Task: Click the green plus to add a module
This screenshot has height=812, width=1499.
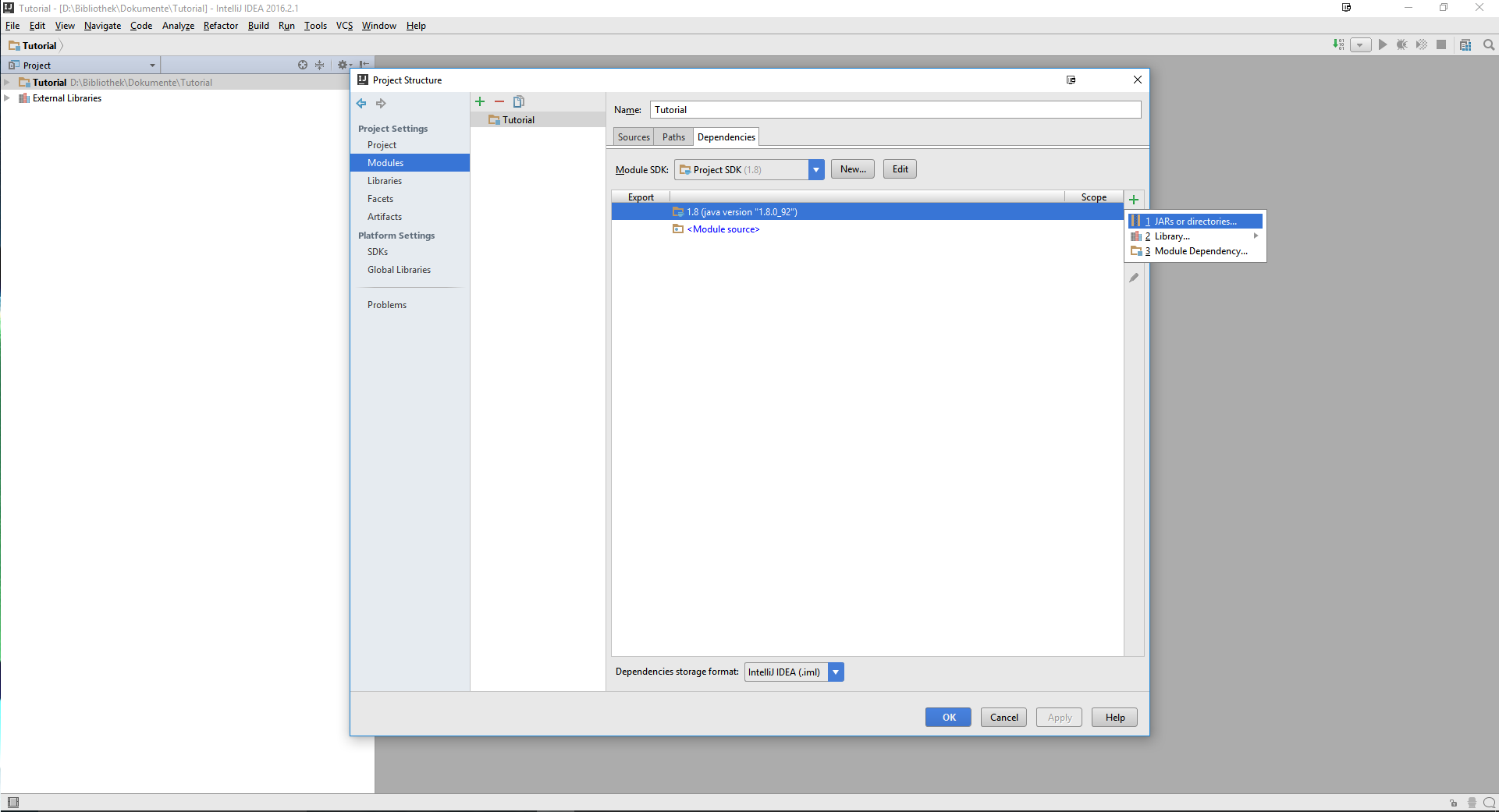Action: point(480,101)
